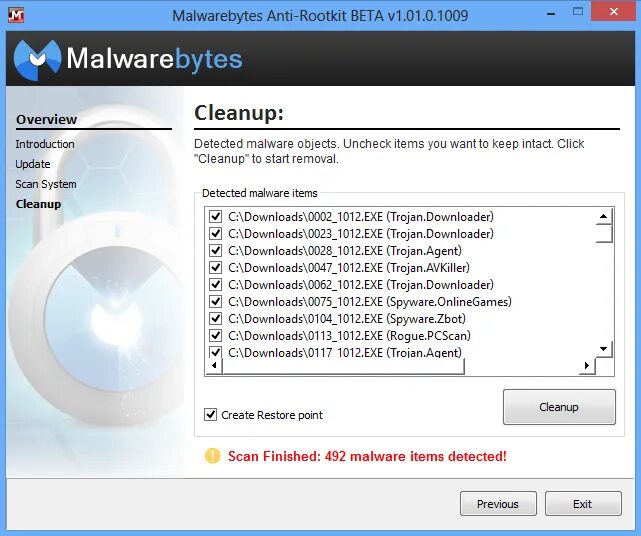Click the list's scroll up arrow
The width and height of the screenshot is (641, 536).
click(604, 216)
